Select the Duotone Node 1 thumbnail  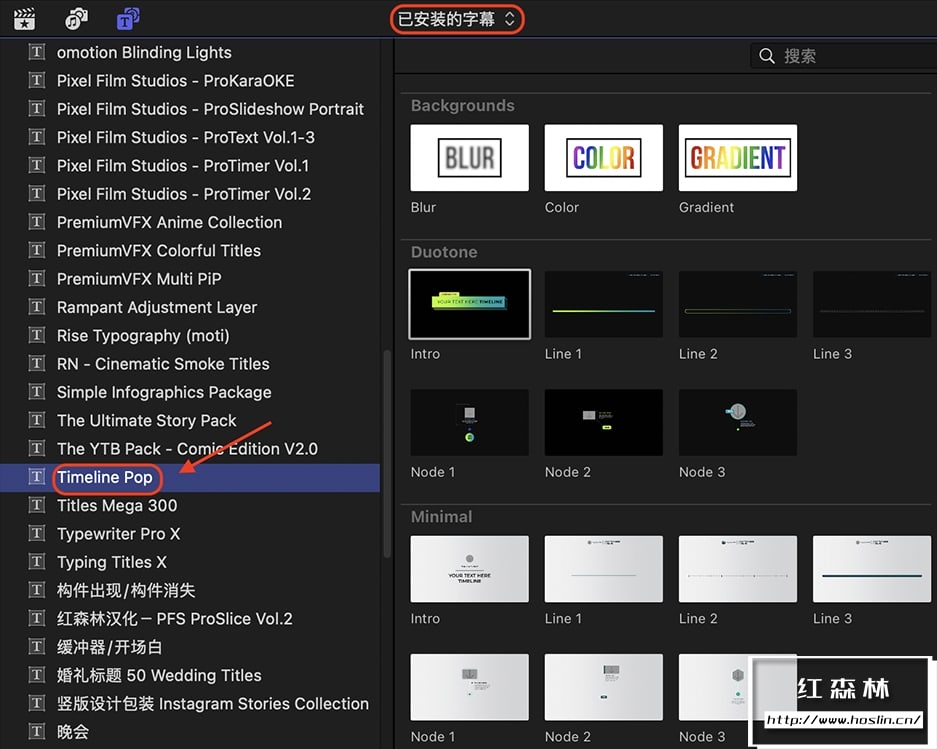pyautogui.click(x=469, y=423)
